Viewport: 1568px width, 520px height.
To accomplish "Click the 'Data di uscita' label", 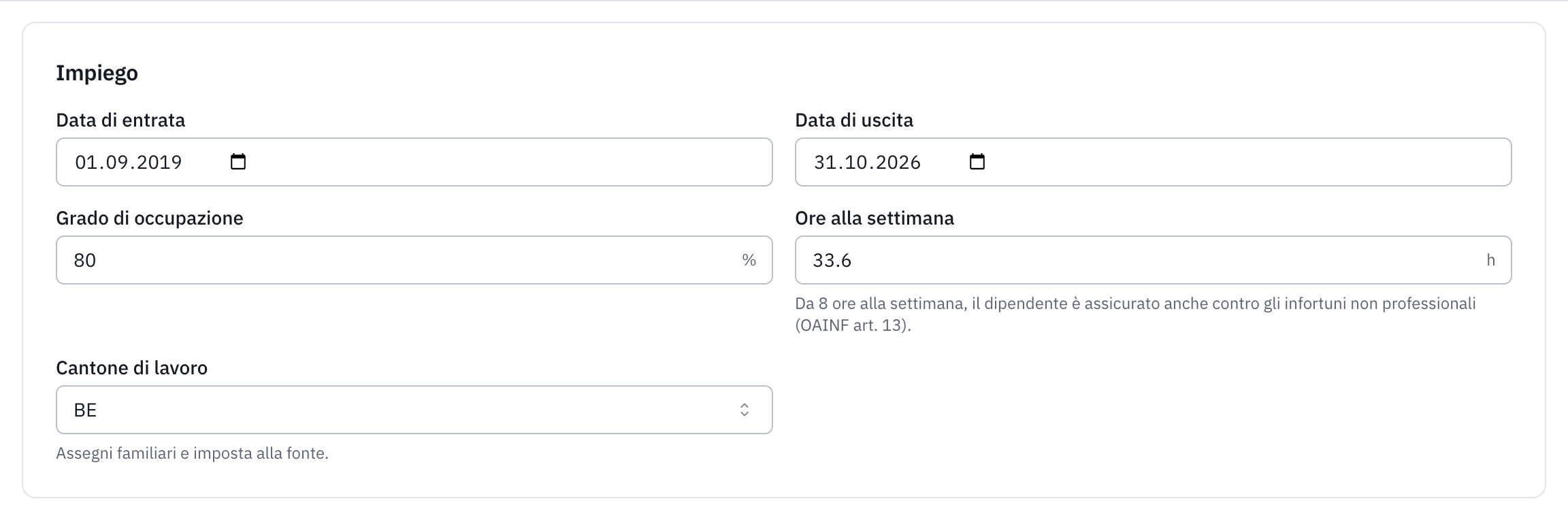I will (x=854, y=120).
